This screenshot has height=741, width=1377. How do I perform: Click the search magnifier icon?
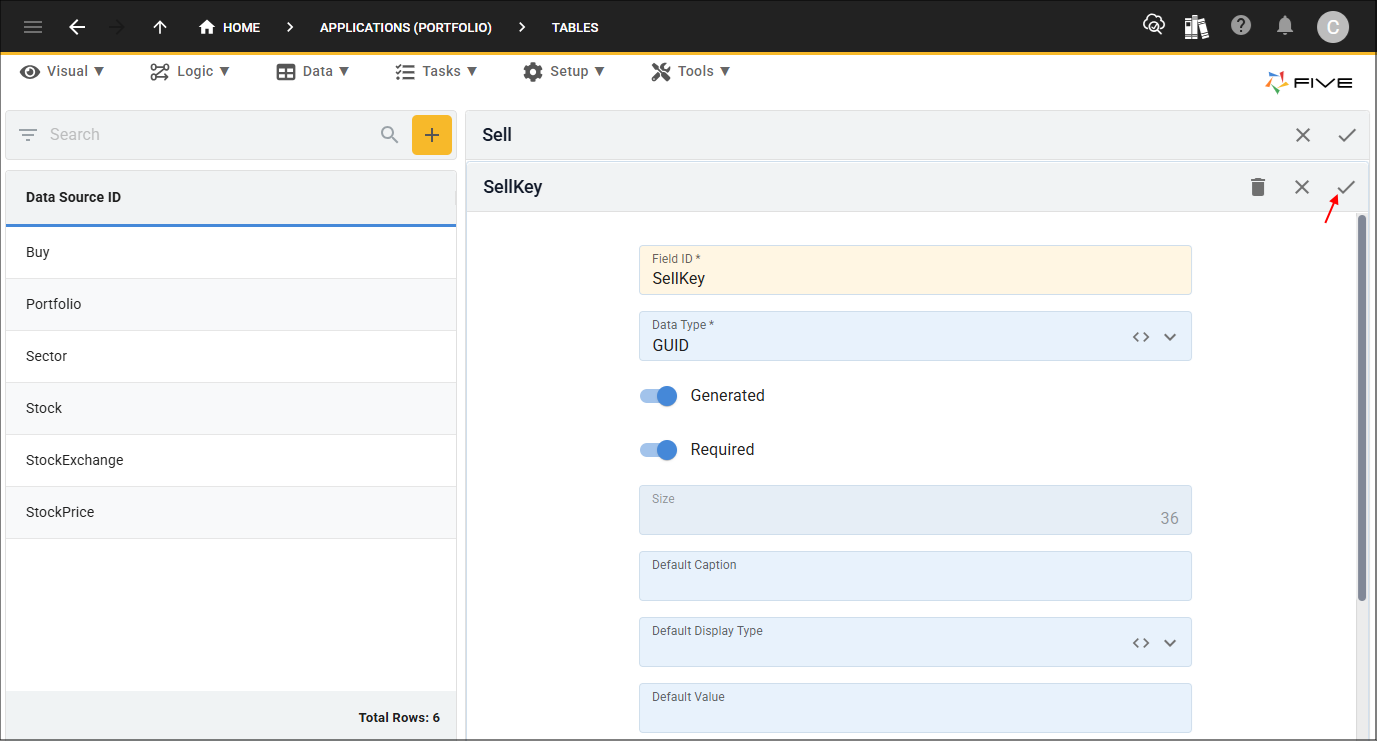click(390, 135)
